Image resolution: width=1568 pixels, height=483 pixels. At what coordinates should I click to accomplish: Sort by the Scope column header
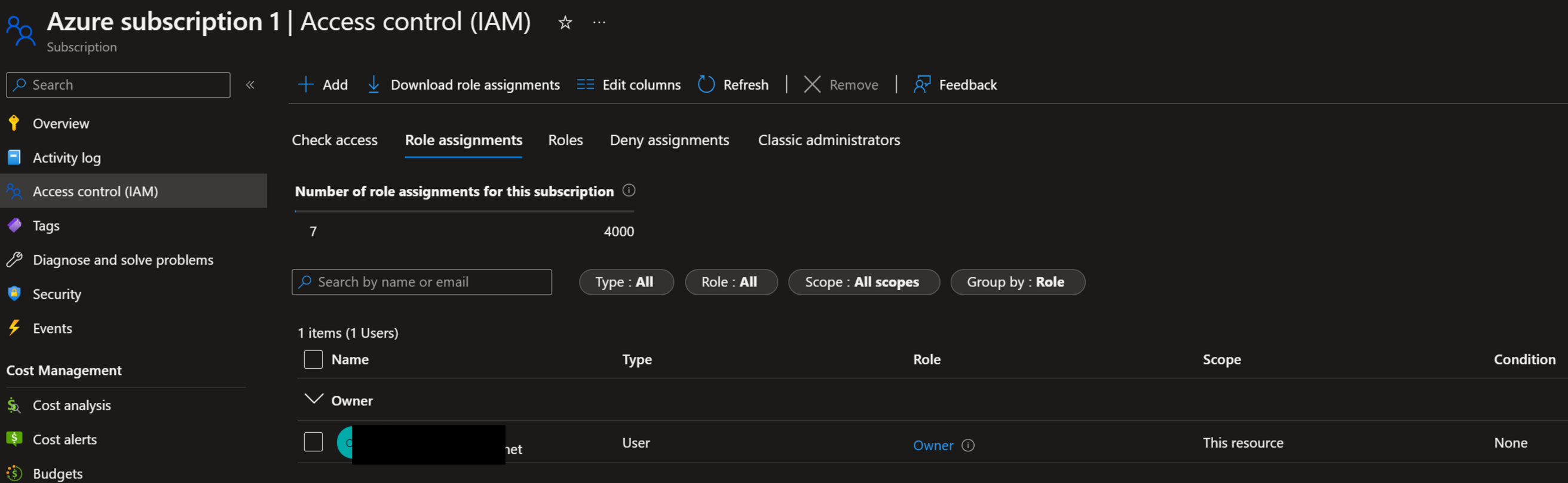point(1221,359)
